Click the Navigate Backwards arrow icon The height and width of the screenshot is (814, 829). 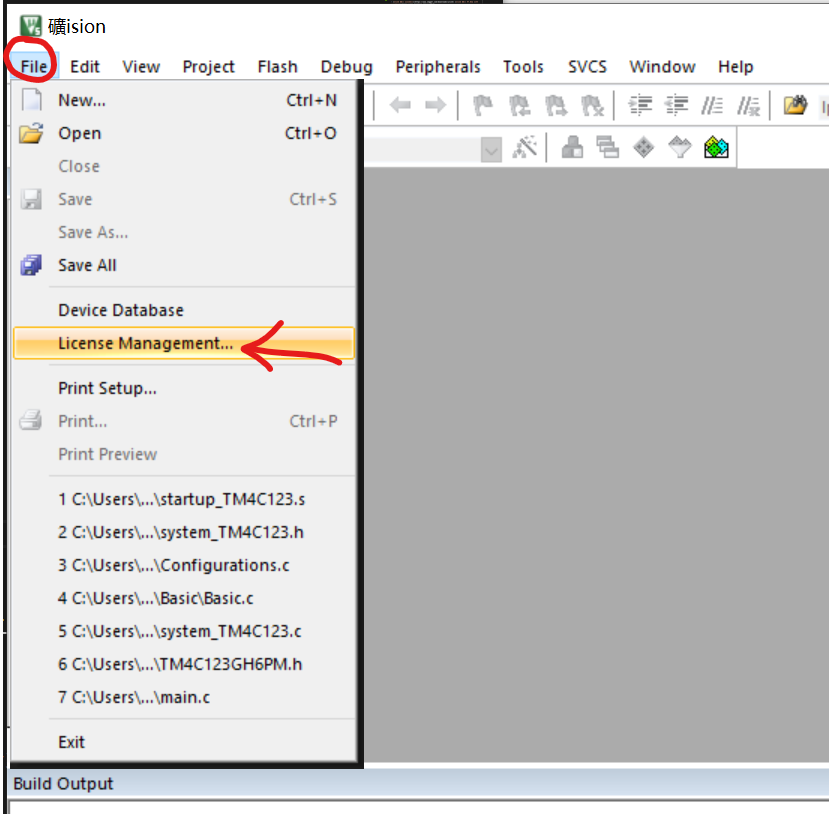coord(401,105)
